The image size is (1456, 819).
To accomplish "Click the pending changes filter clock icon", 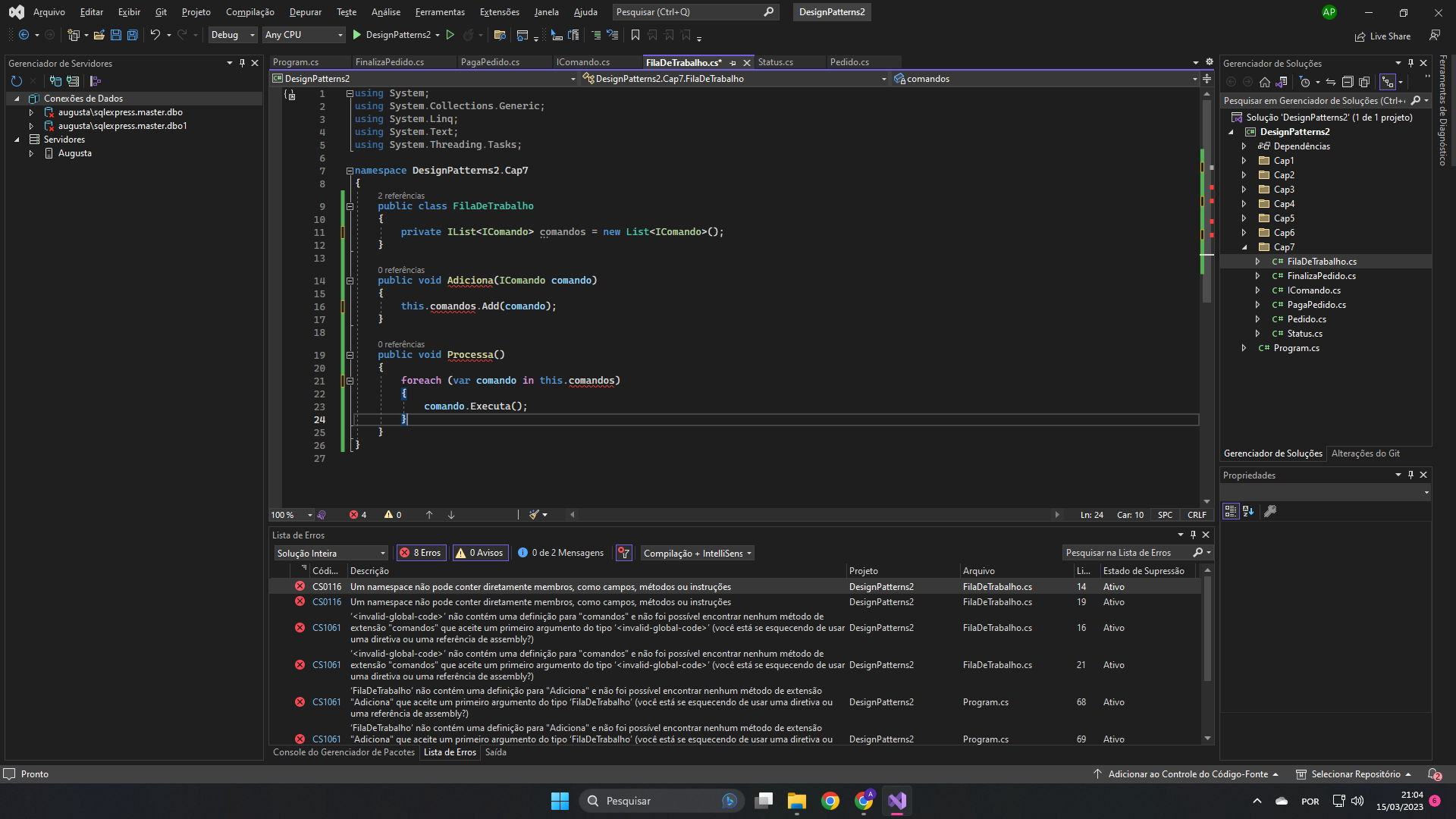I will tap(1305, 82).
